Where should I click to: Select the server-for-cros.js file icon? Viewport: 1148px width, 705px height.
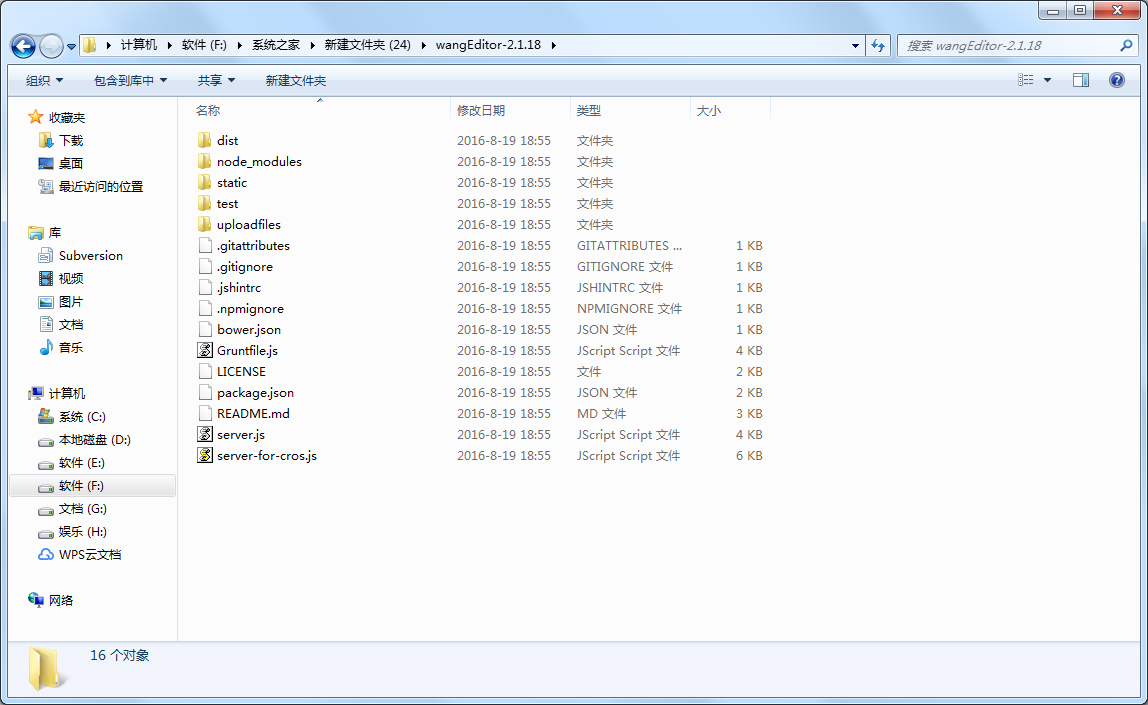[205, 456]
